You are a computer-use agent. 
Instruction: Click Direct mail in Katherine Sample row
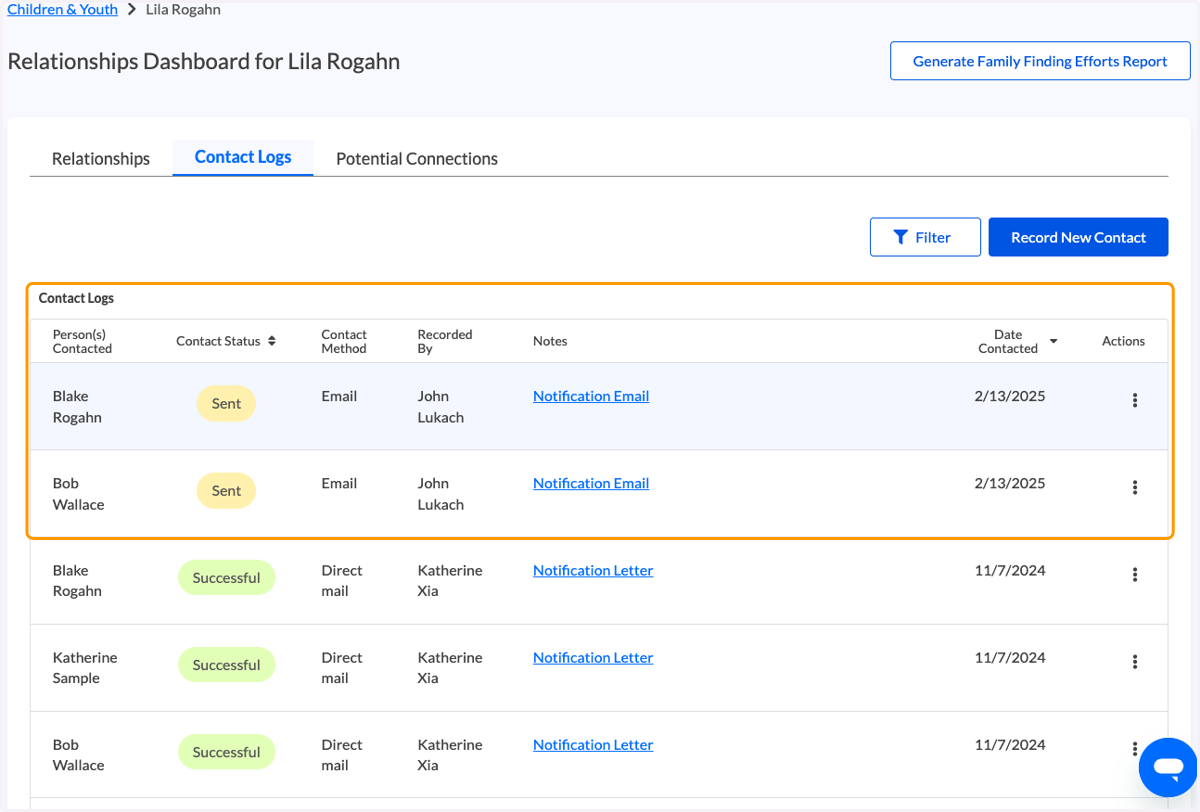(341, 667)
